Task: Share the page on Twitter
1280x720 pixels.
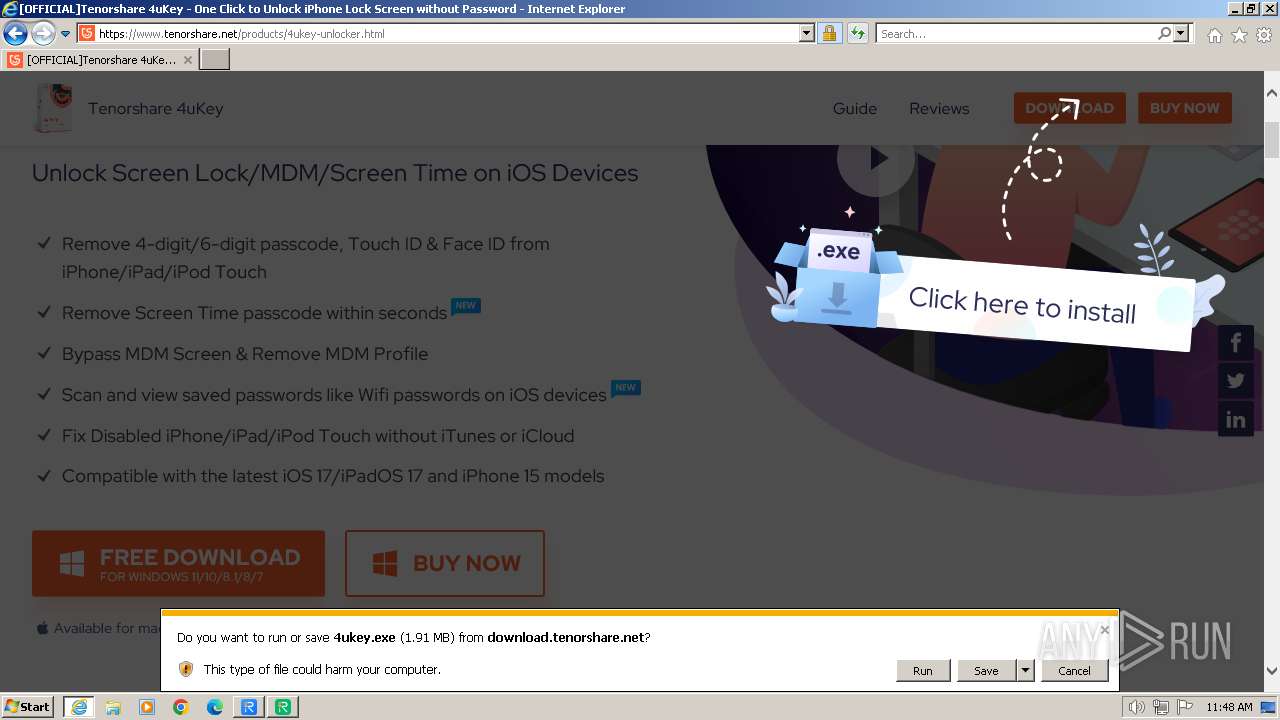Action: (1236, 381)
